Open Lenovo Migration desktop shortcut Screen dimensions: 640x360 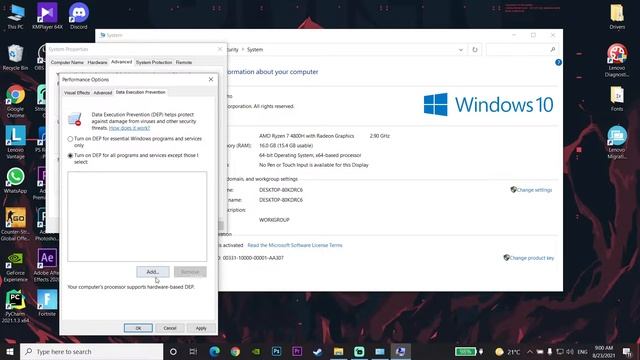617,142
